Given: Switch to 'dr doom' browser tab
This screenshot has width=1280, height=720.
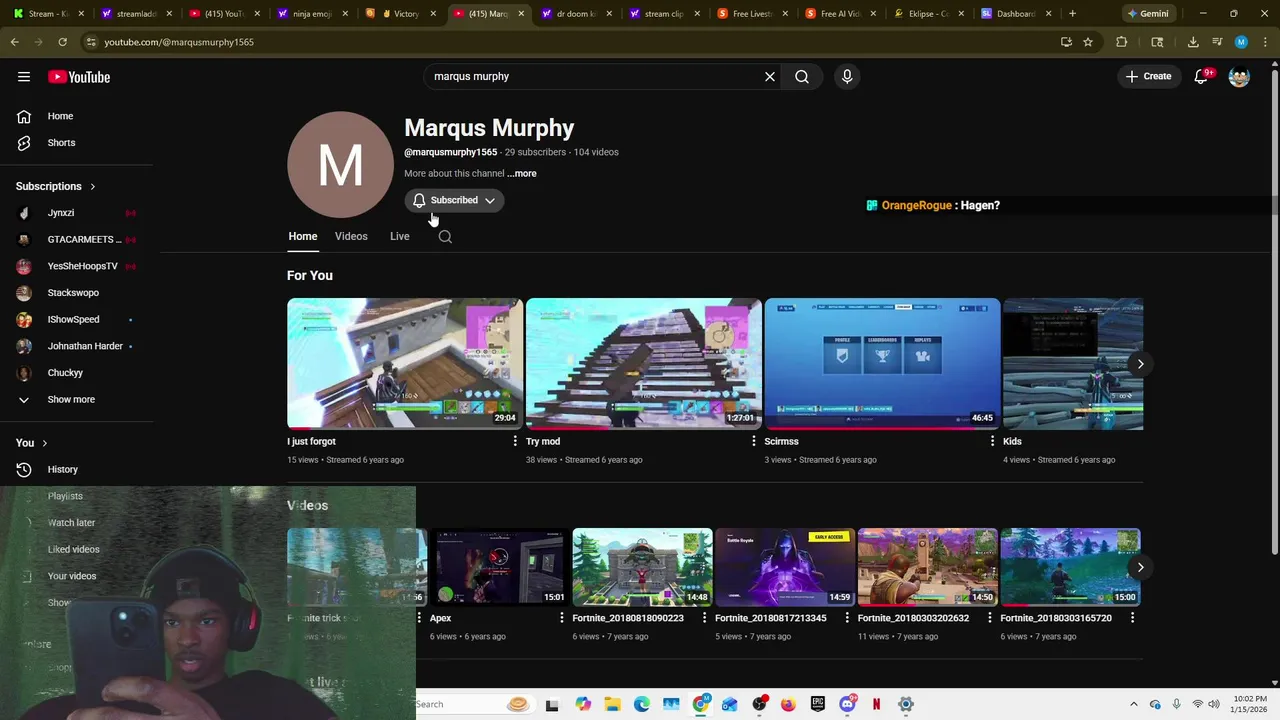Looking at the screenshot, I should (577, 14).
